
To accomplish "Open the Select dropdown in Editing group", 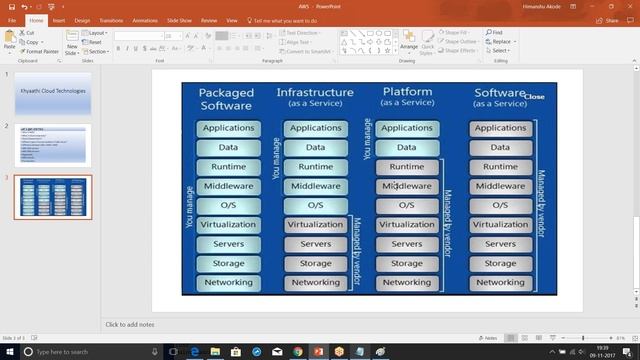I will [498, 51].
